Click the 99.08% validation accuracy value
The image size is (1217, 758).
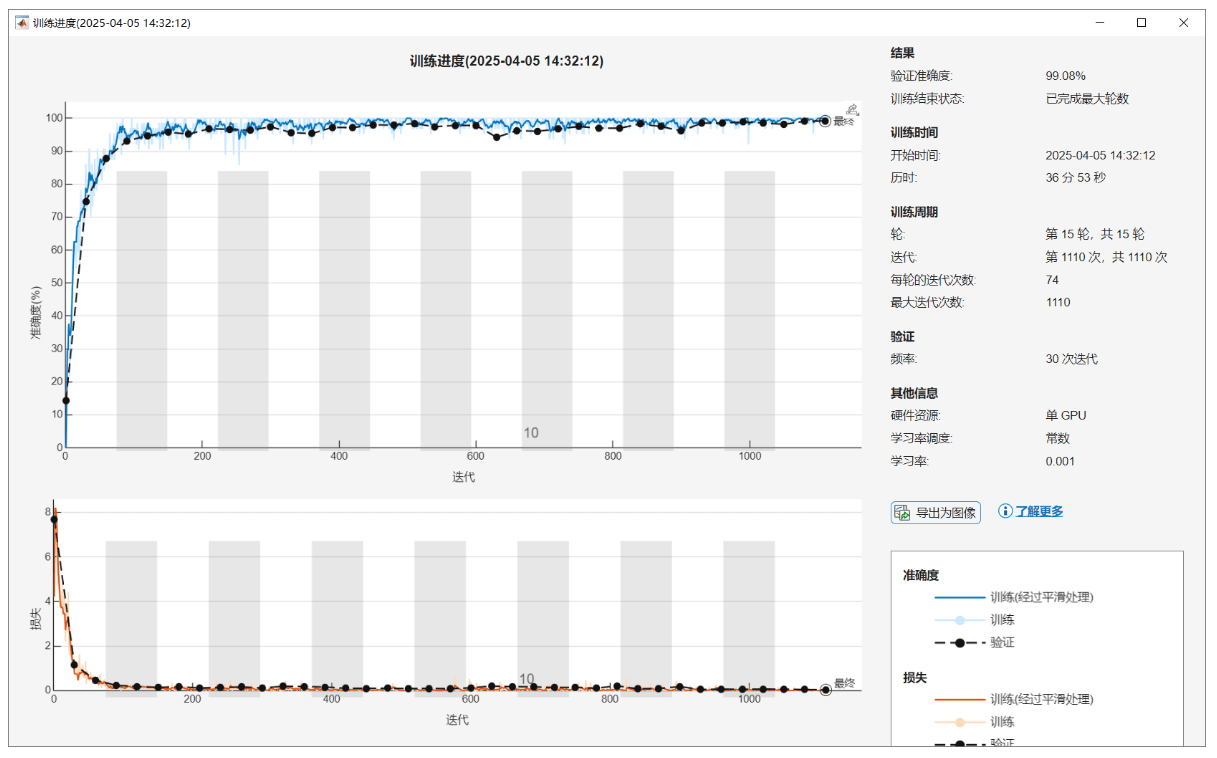pyautogui.click(x=1065, y=76)
